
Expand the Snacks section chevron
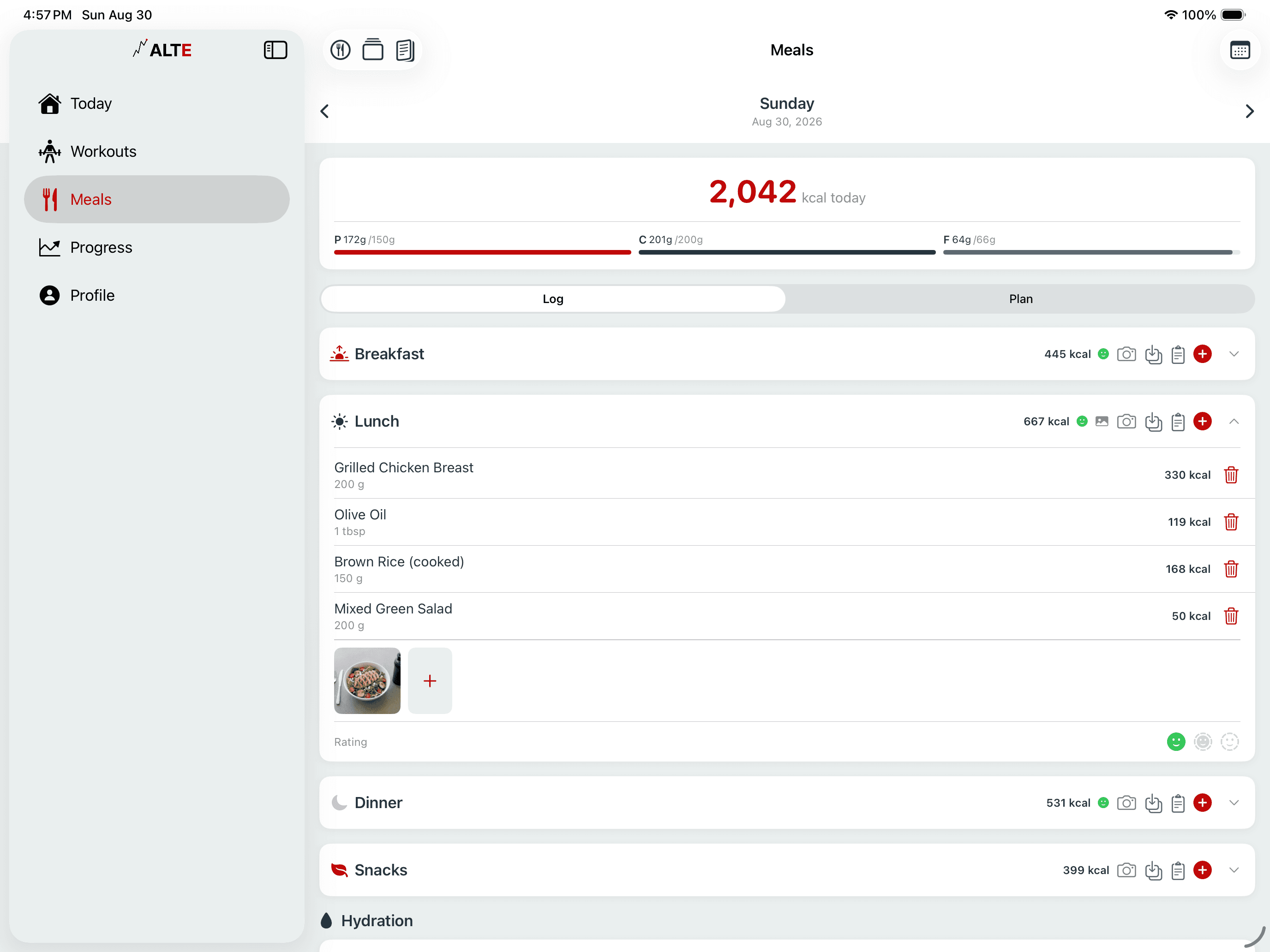click(x=1234, y=870)
